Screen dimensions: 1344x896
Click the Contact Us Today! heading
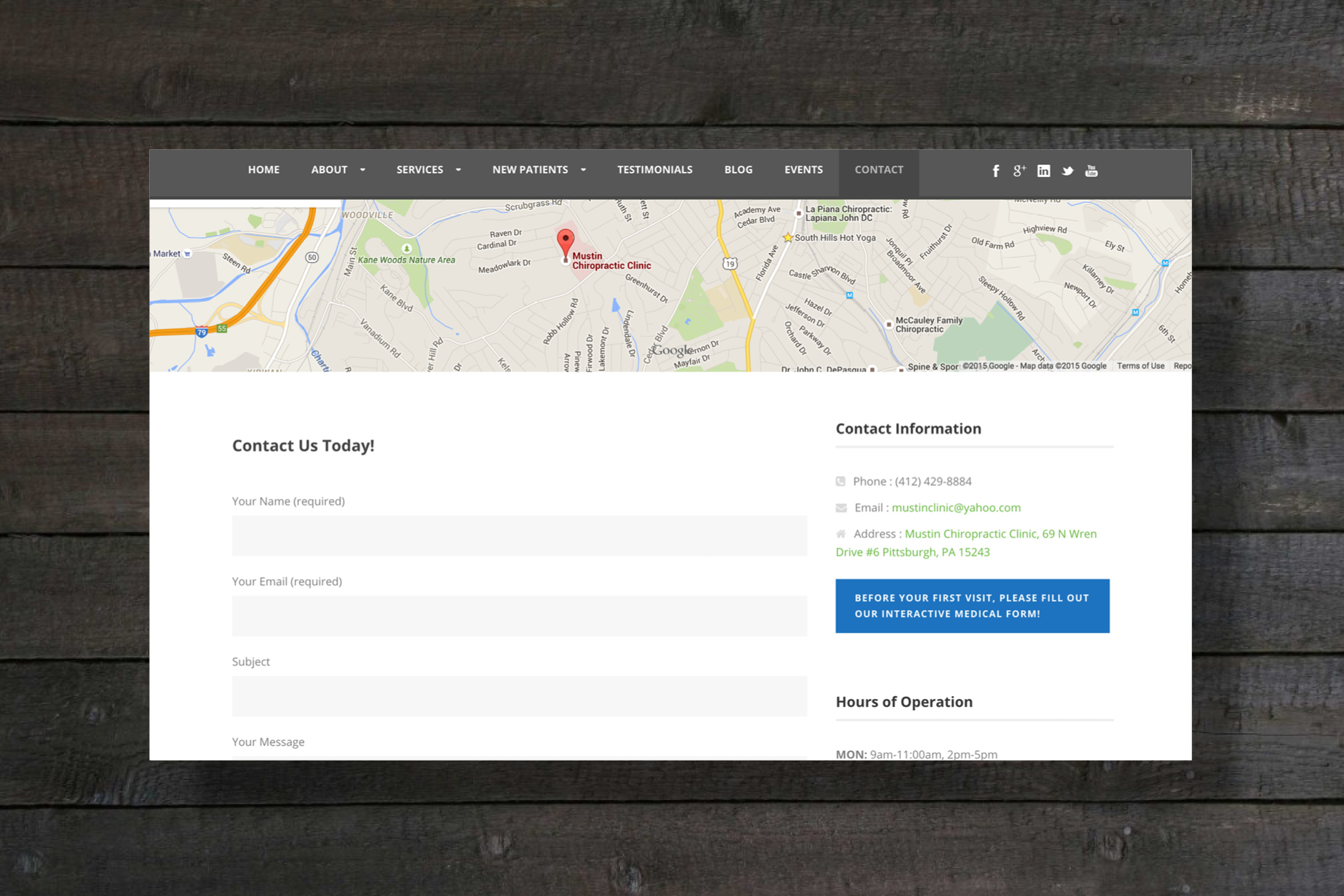(303, 446)
